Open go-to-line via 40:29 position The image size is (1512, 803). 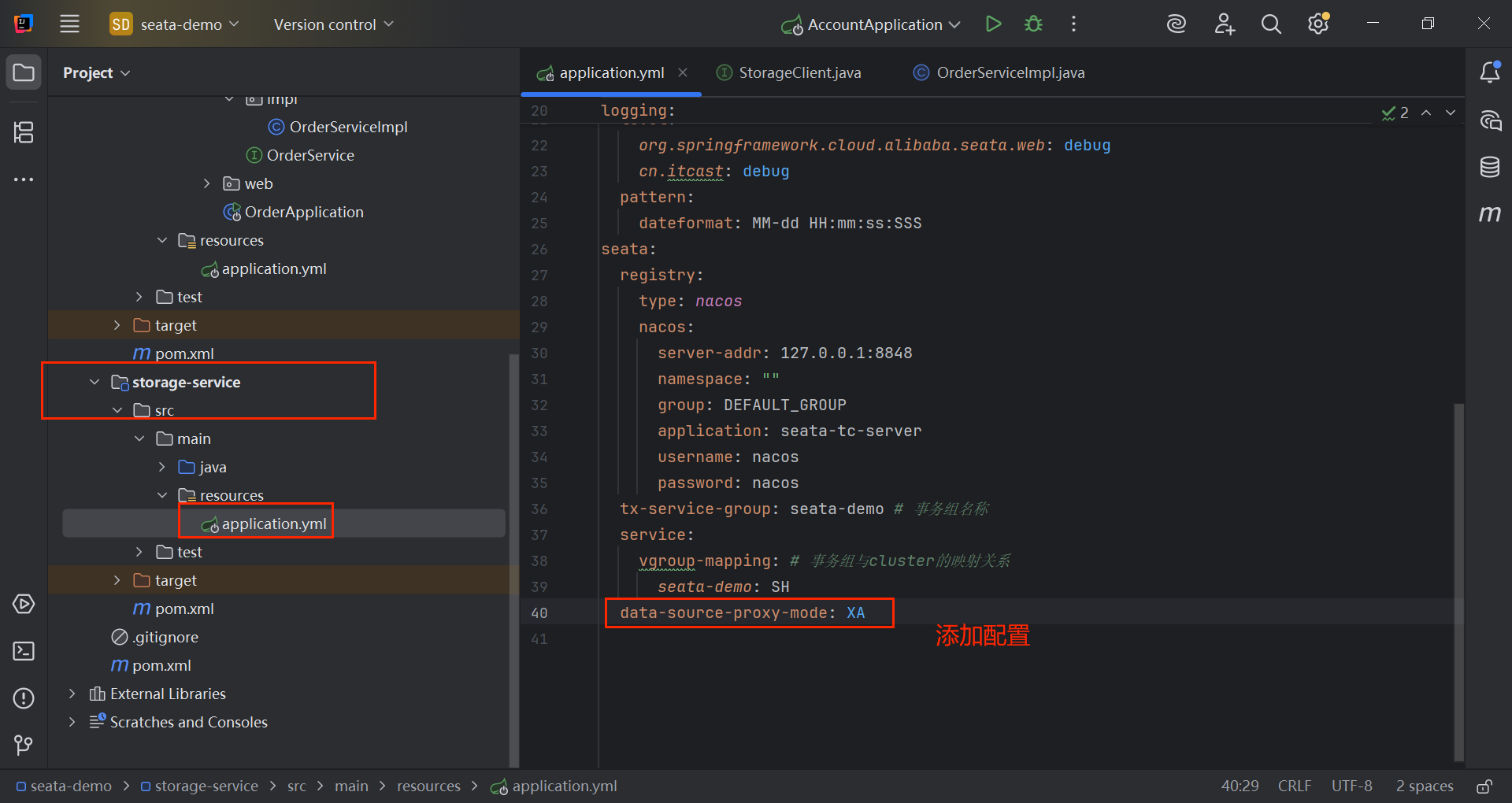coord(1240,786)
